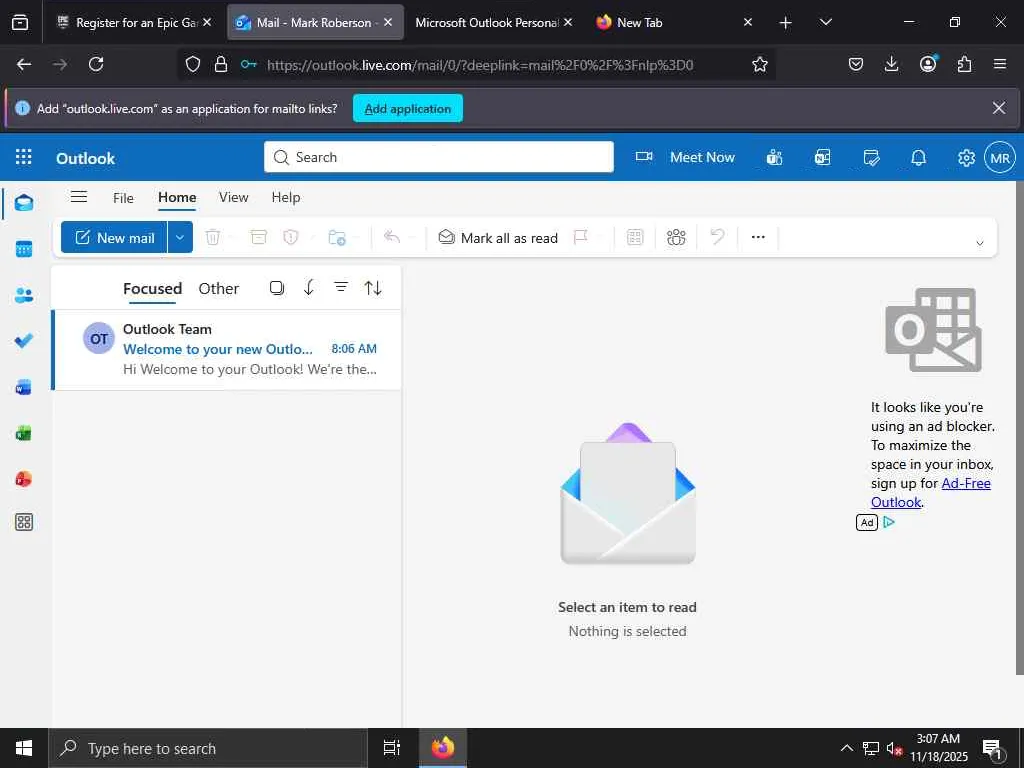Switch to Register for Epic Games tab
Screen dimensions: 1024x768
click(x=135, y=22)
